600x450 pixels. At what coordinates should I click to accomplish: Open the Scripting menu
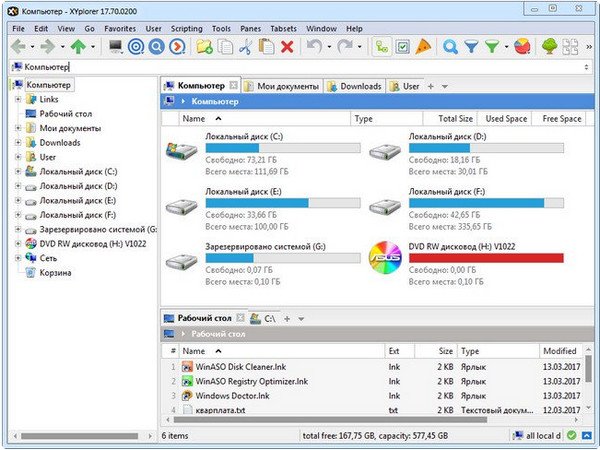pos(186,29)
